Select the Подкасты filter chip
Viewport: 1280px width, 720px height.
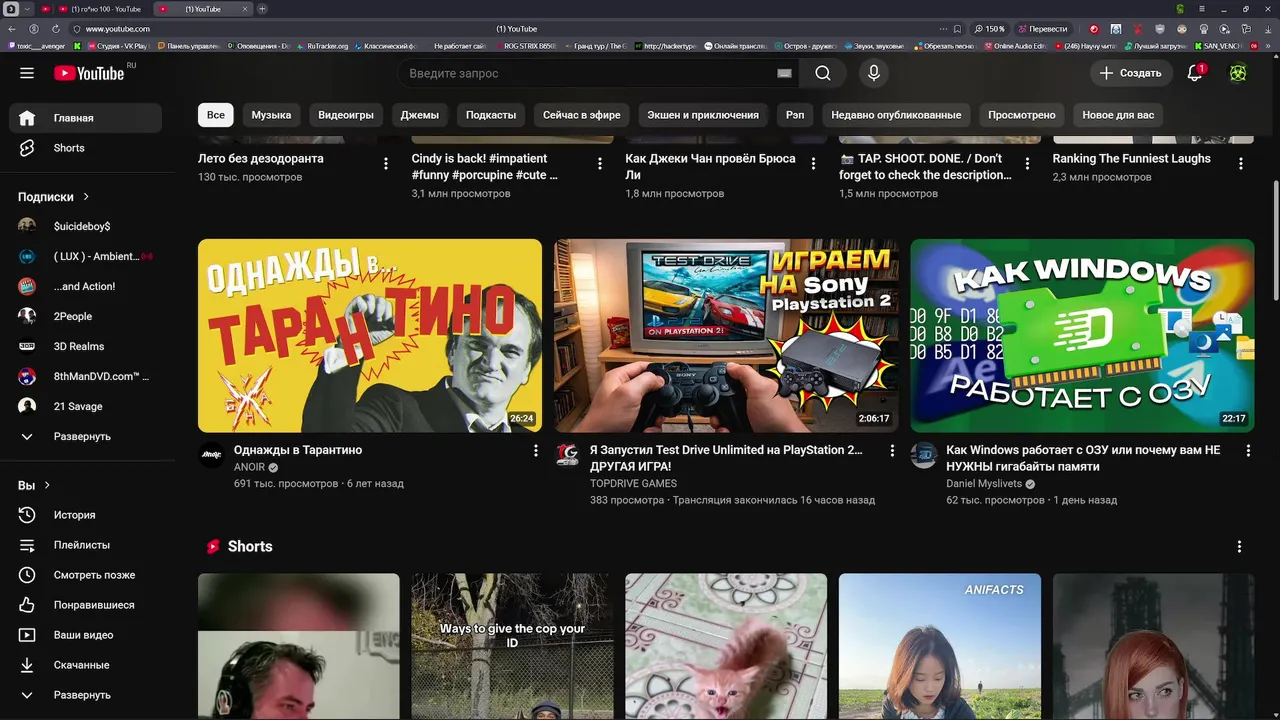point(491,115)
